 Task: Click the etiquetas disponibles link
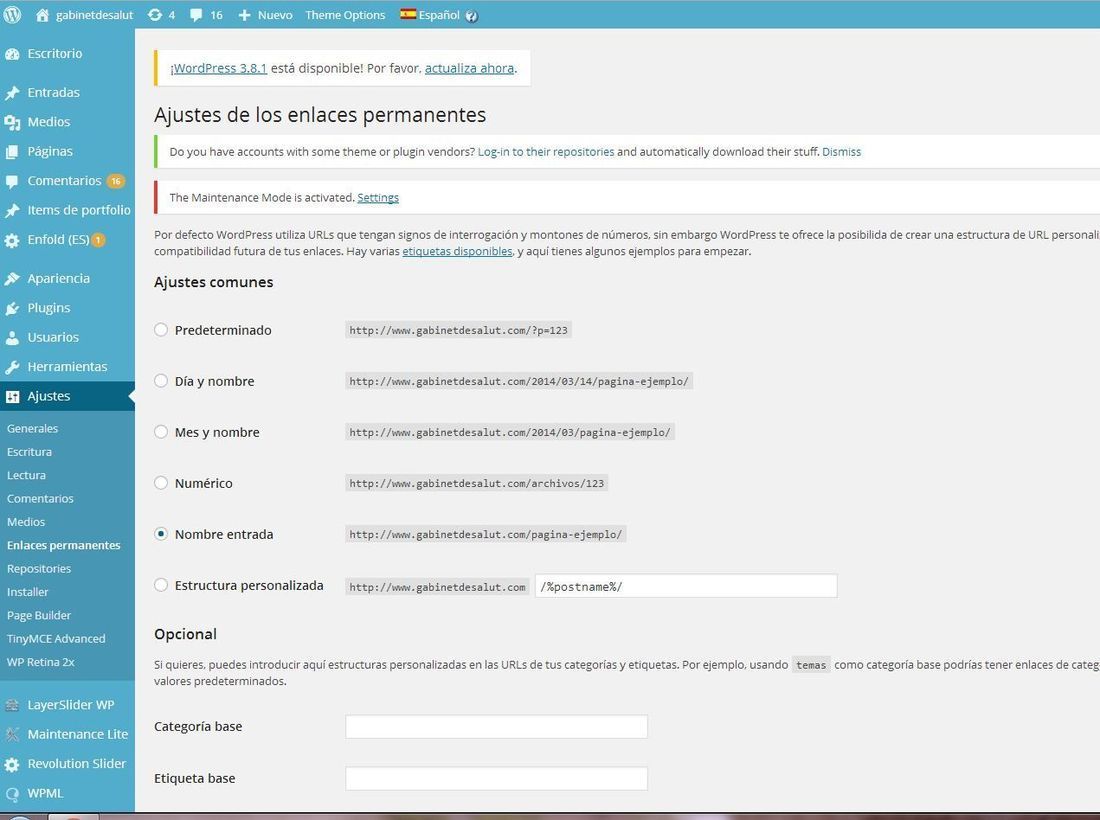(x=457, y=251)
